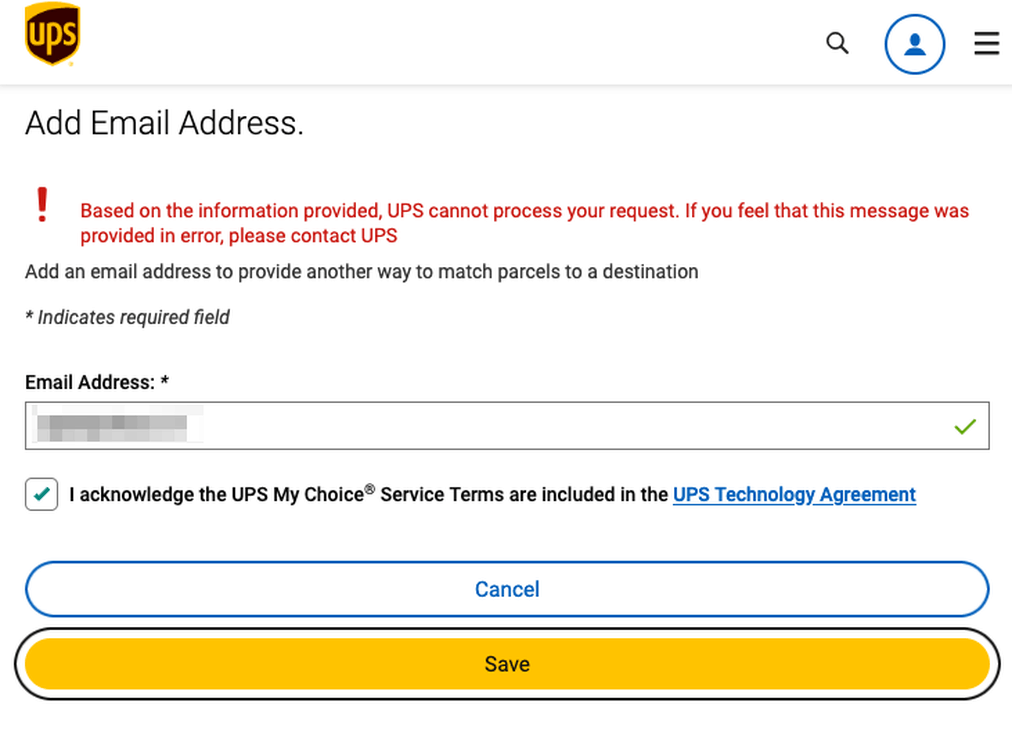Focus the Email Address input box
1012x731 pixels.
tap(560, 426)
